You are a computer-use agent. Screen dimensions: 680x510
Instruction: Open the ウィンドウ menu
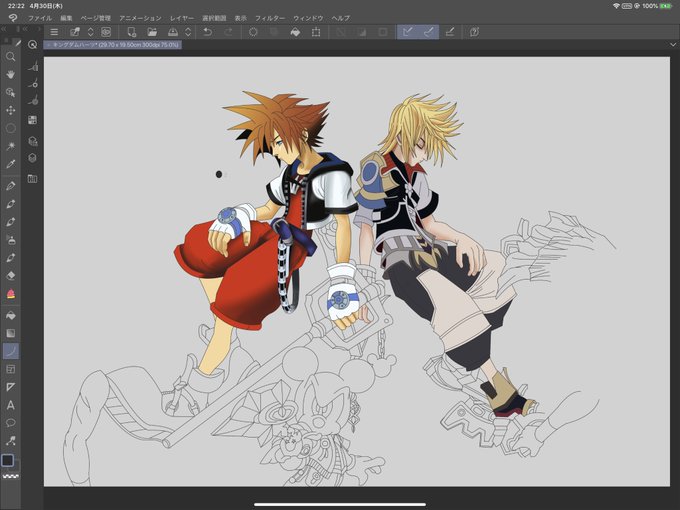point(308,18)
